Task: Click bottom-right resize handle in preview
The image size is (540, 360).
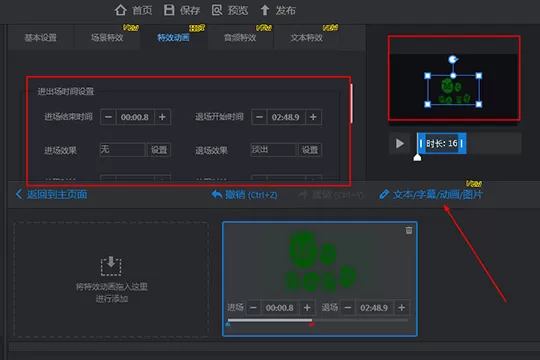Action: click(479, 104)
